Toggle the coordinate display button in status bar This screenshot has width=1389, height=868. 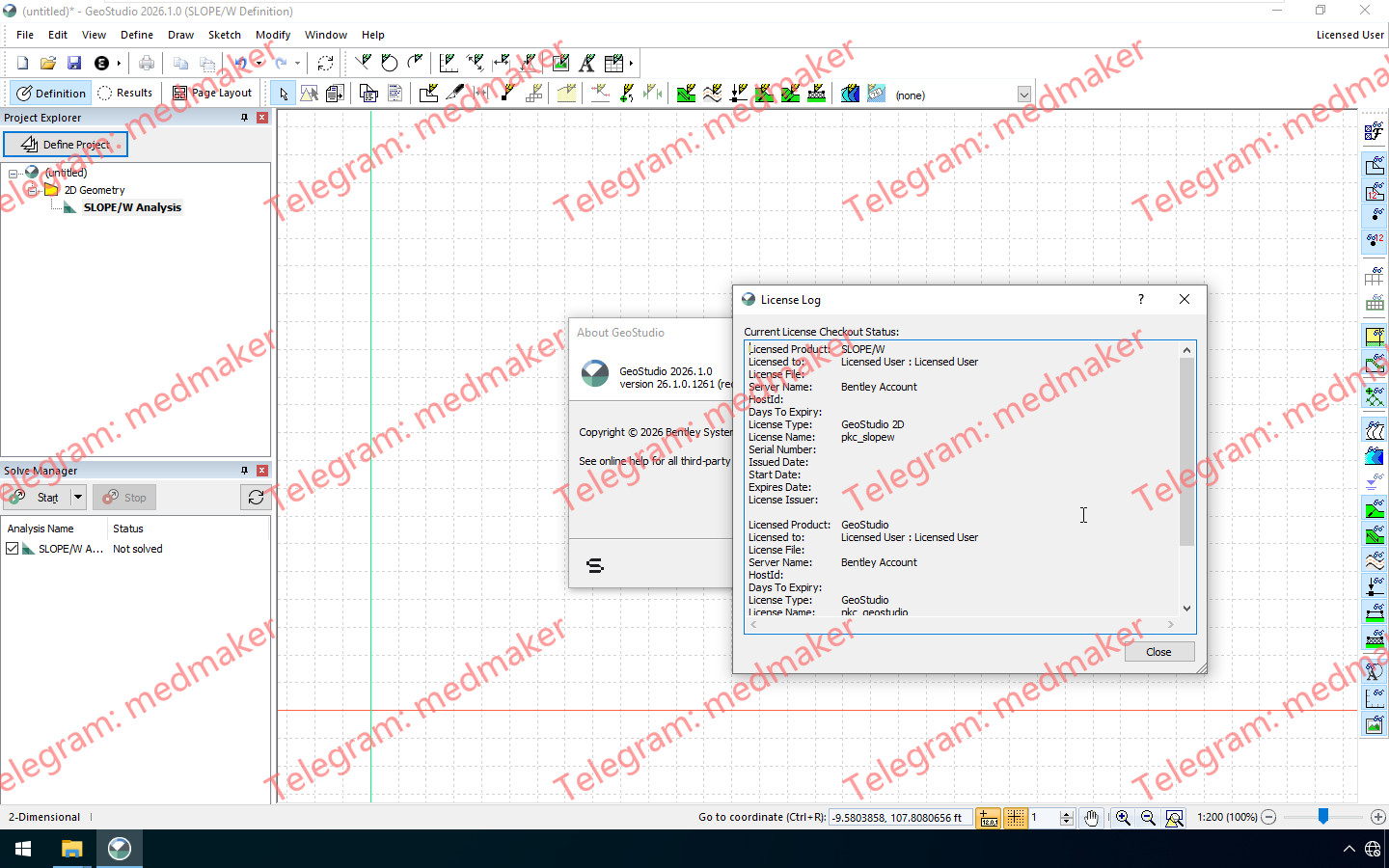989,818
